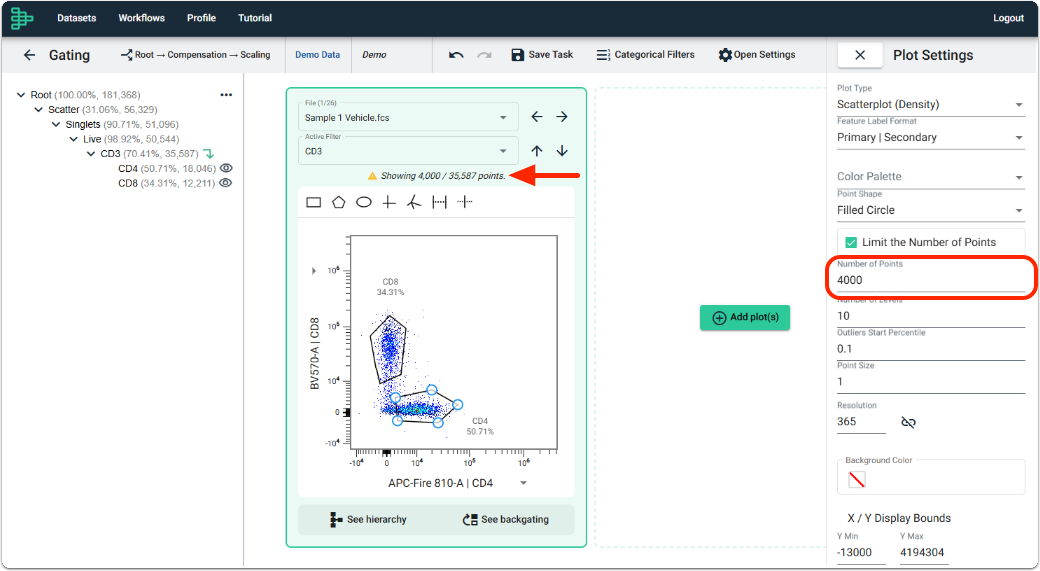
Task: Click the See hierarchy button
Action: pos(368,519)
